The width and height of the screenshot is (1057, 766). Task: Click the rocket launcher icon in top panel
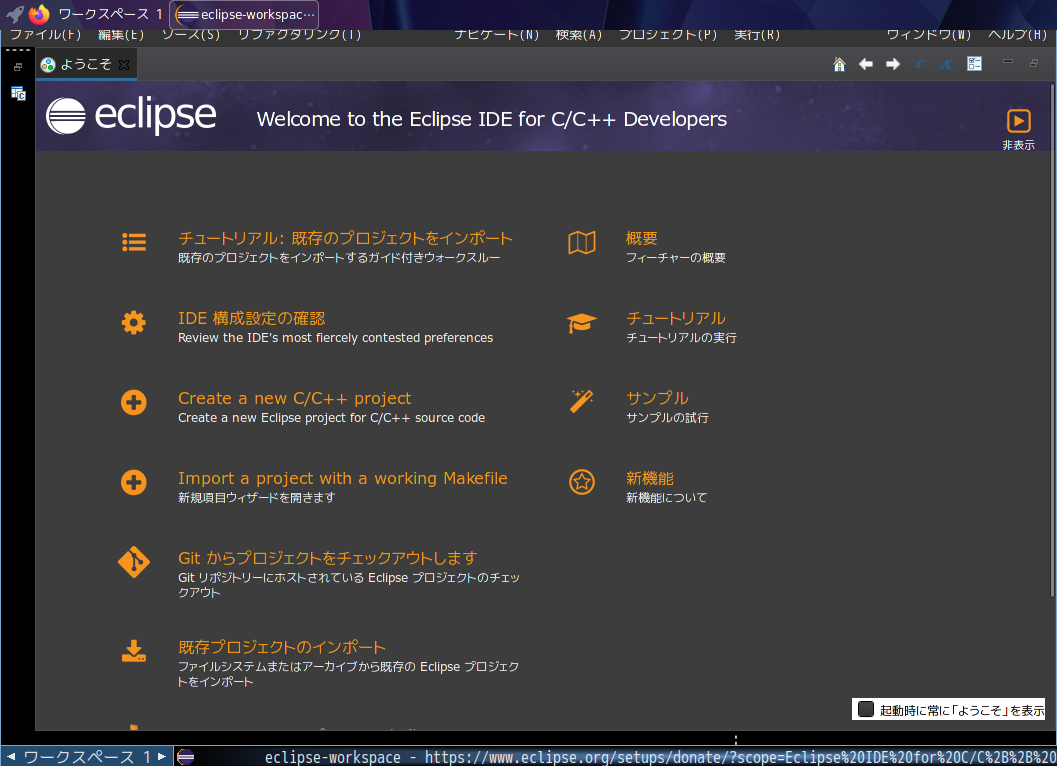point(15,14)
